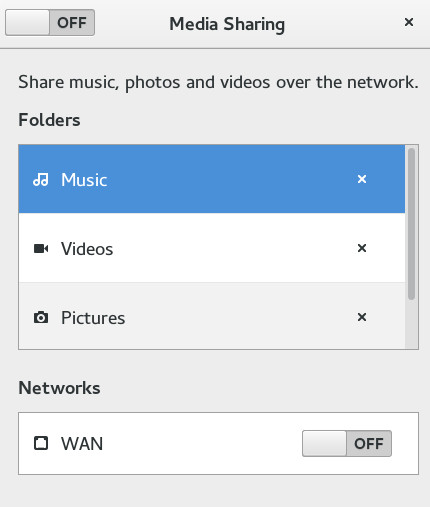The width and height of the screenshot is (430, 507).
Task: Click the scrollbar track below the handle
Action: [x=412, y=325]
